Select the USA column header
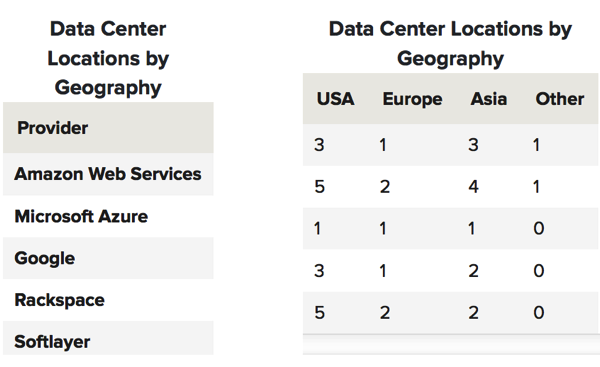The height and width of the screenshot is (367, 600). point(335,99)
